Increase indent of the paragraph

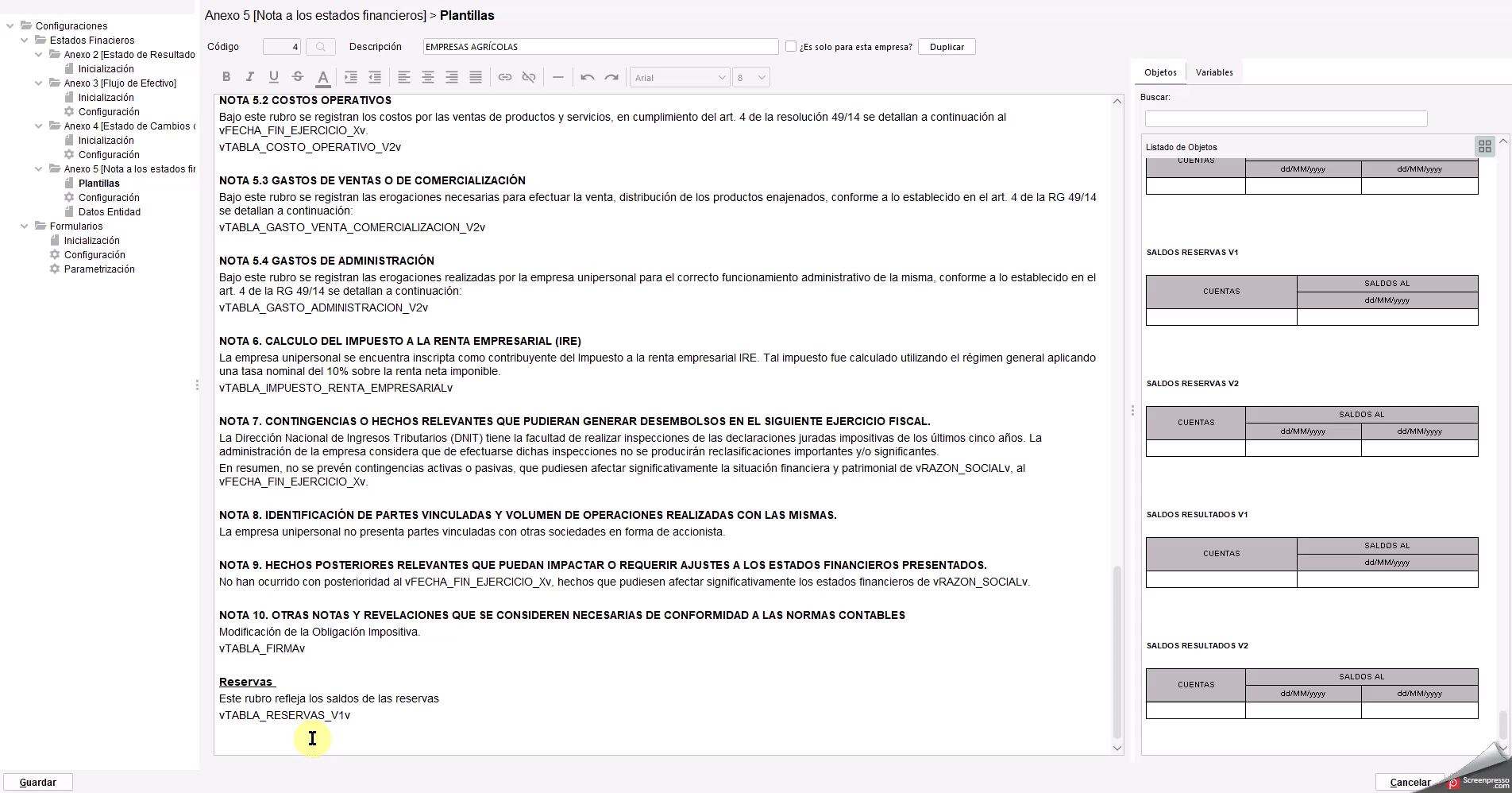[x=350, y=77]
